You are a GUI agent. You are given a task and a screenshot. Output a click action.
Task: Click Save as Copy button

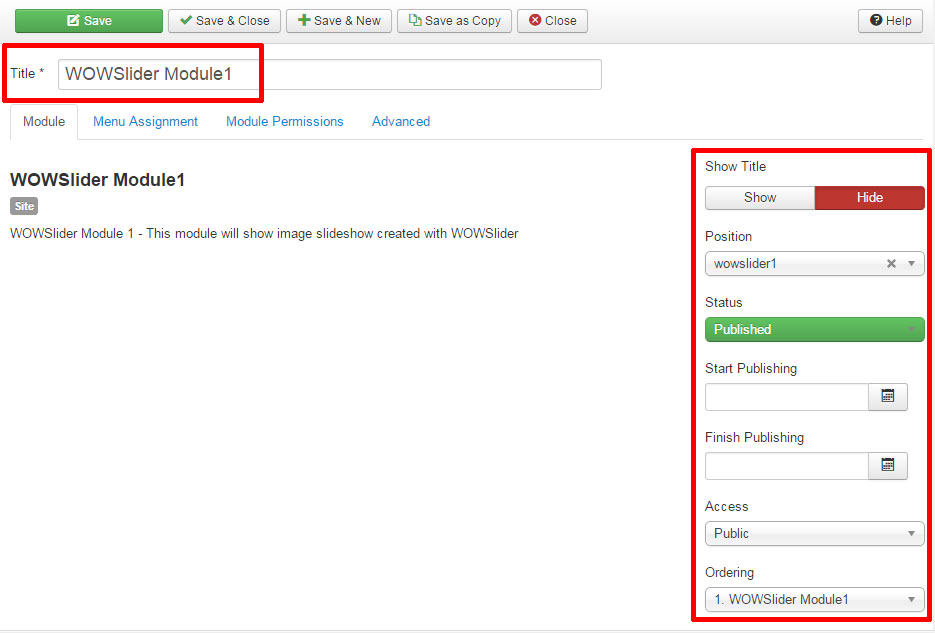454,21
